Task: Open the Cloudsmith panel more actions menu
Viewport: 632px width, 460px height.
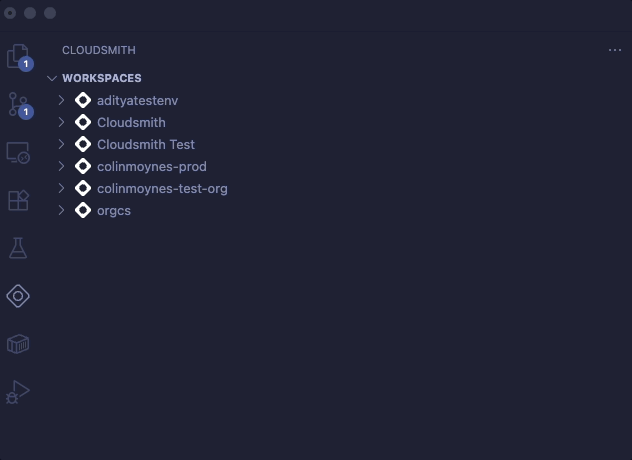Action: 614,50
